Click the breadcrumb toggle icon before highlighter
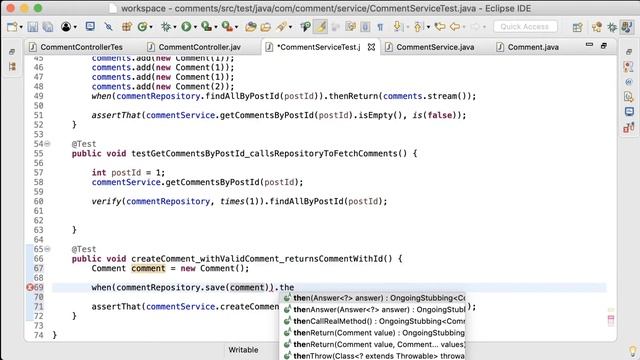This screenshot has height=360, width=640. coord(305,27)
